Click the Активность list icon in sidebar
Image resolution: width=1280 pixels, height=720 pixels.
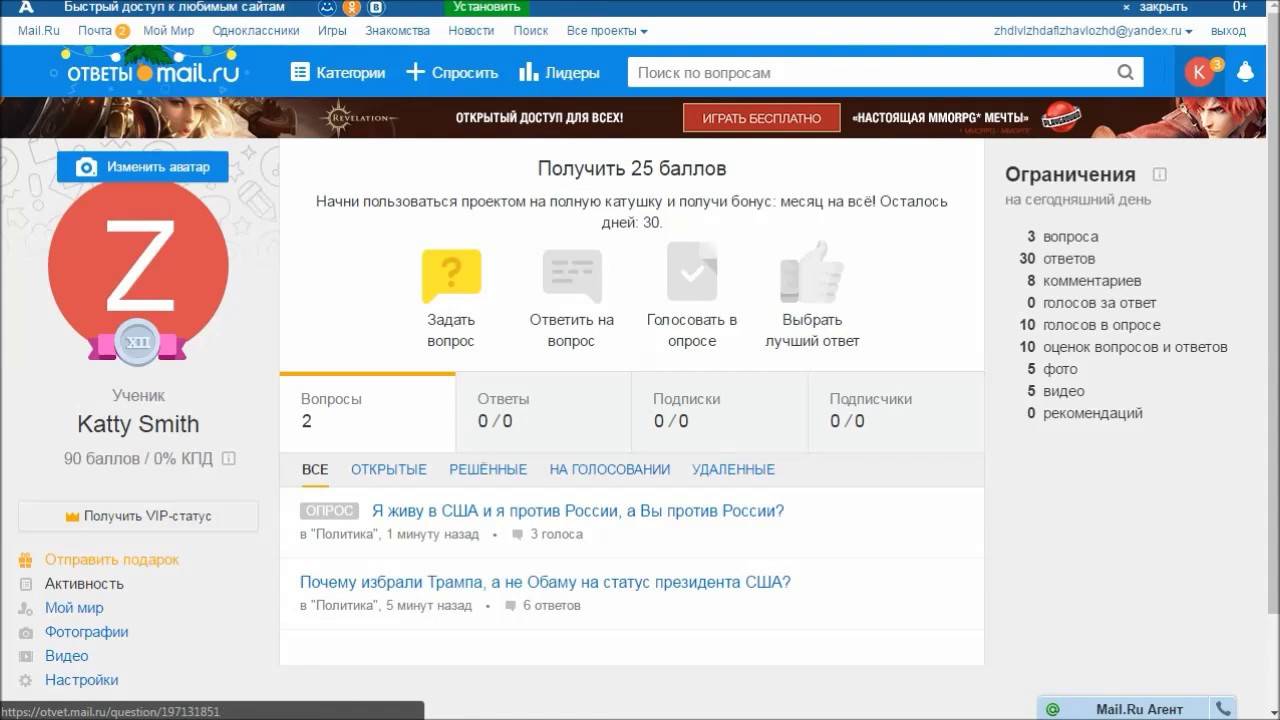tap(26, 584)
